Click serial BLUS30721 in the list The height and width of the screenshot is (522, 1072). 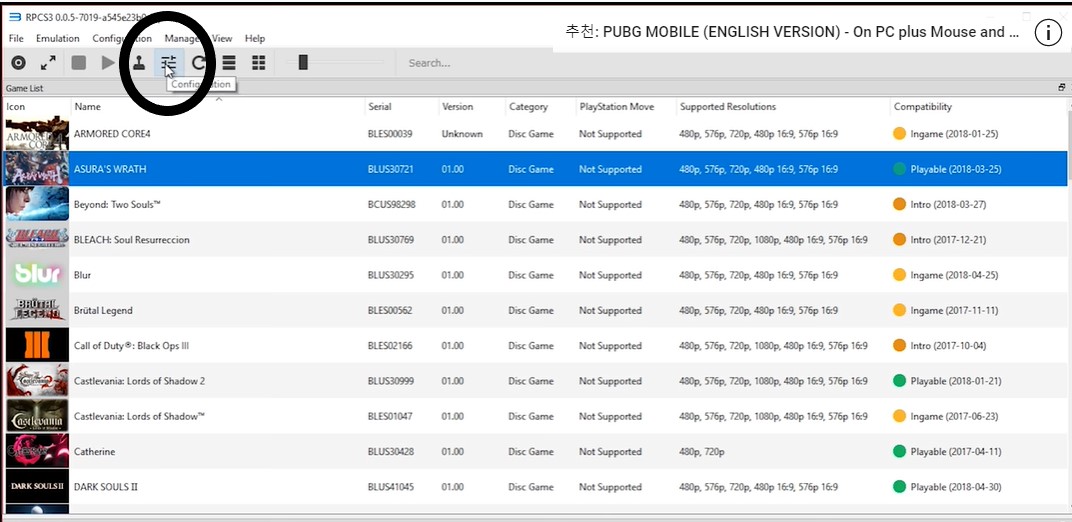click(390, 169)
